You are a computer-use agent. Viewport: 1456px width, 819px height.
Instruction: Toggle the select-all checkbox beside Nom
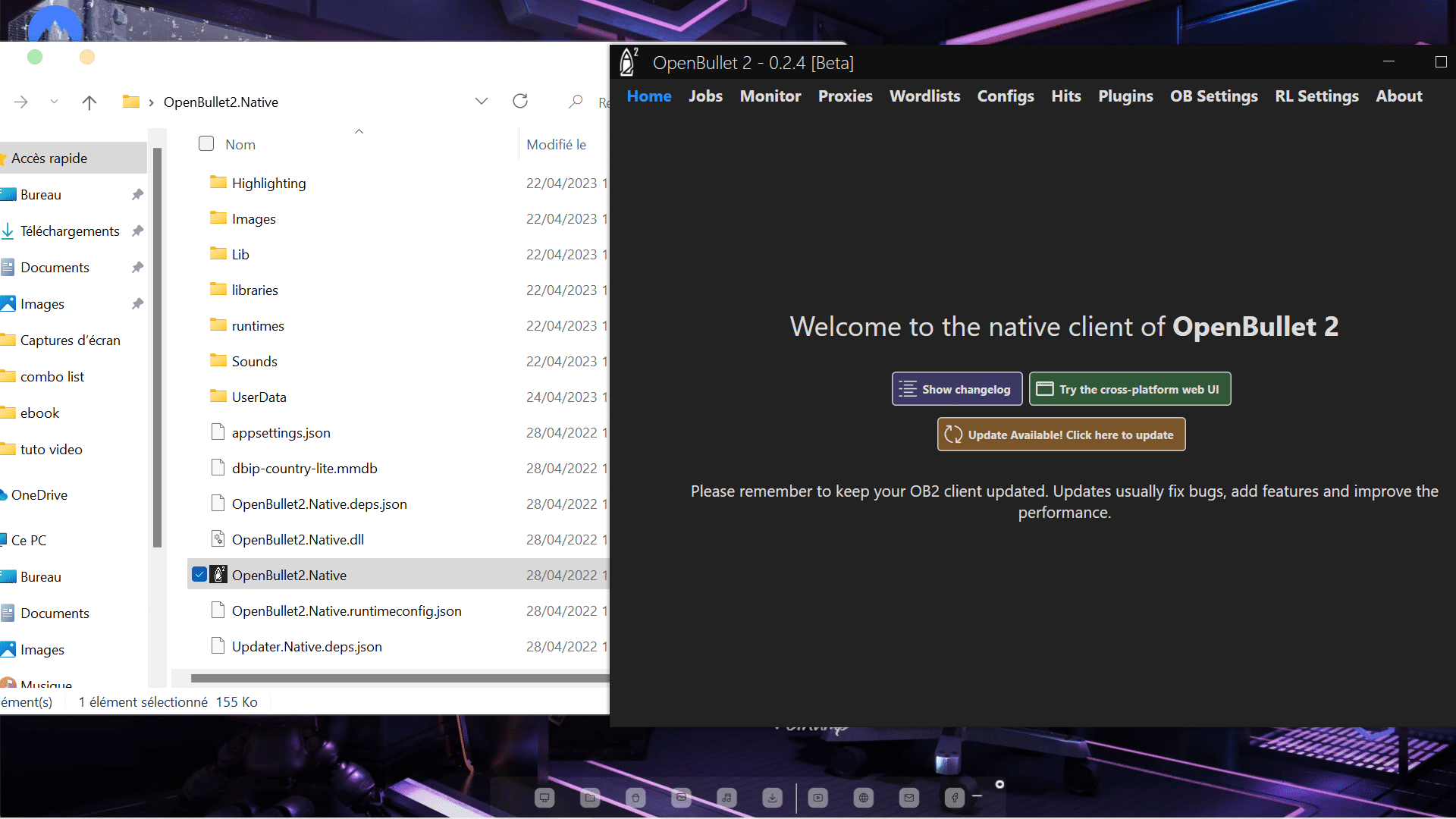[x=206, y=144]
